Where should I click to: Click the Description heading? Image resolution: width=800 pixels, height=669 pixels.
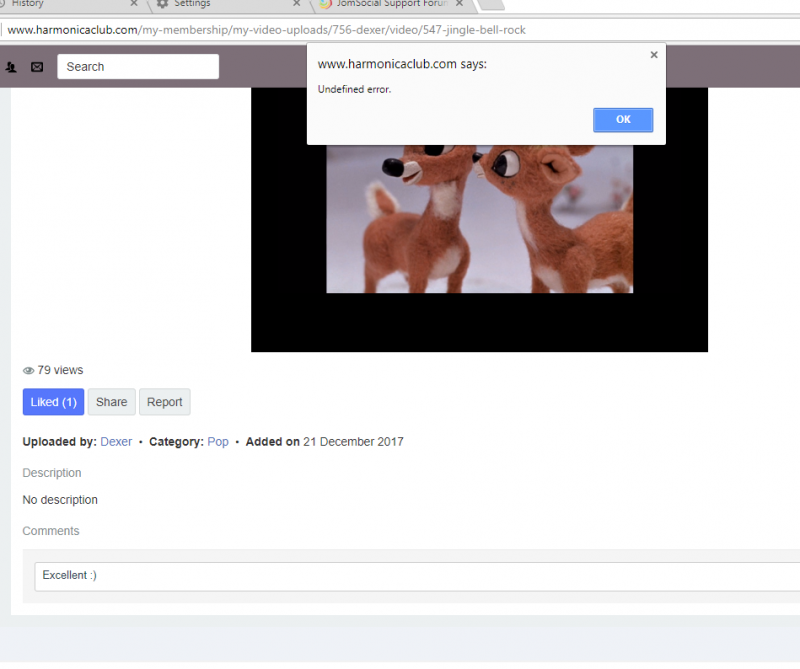click(x=52, y=473)
